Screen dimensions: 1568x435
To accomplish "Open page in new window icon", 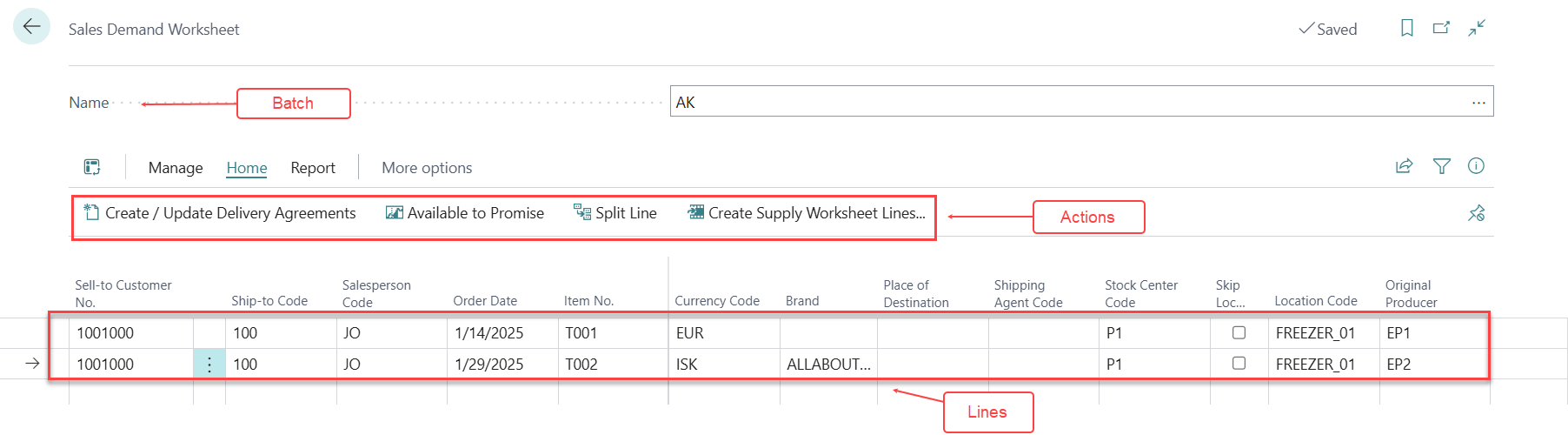I will coord(1441,28).
